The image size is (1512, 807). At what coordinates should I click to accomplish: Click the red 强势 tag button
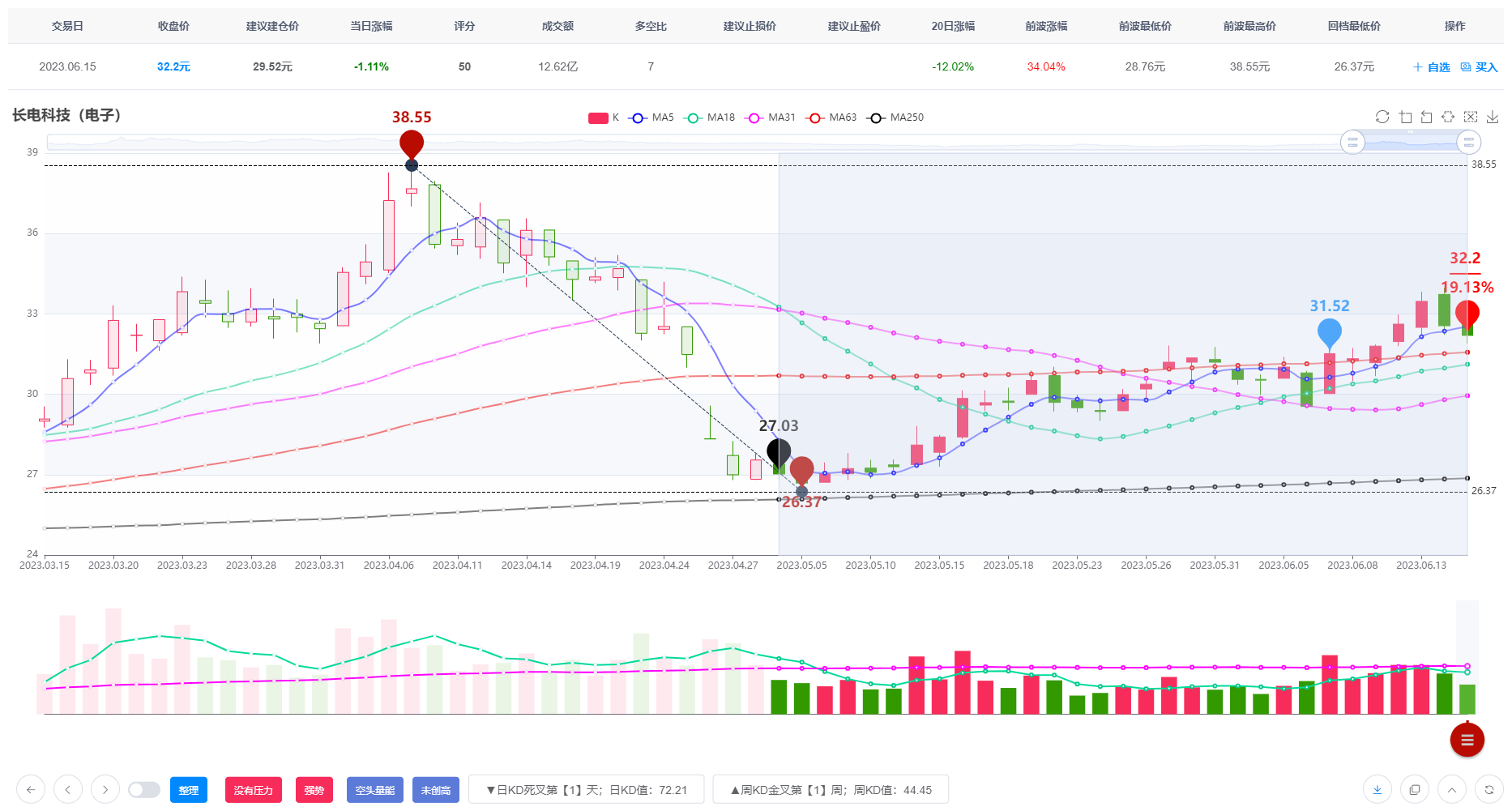314,790
